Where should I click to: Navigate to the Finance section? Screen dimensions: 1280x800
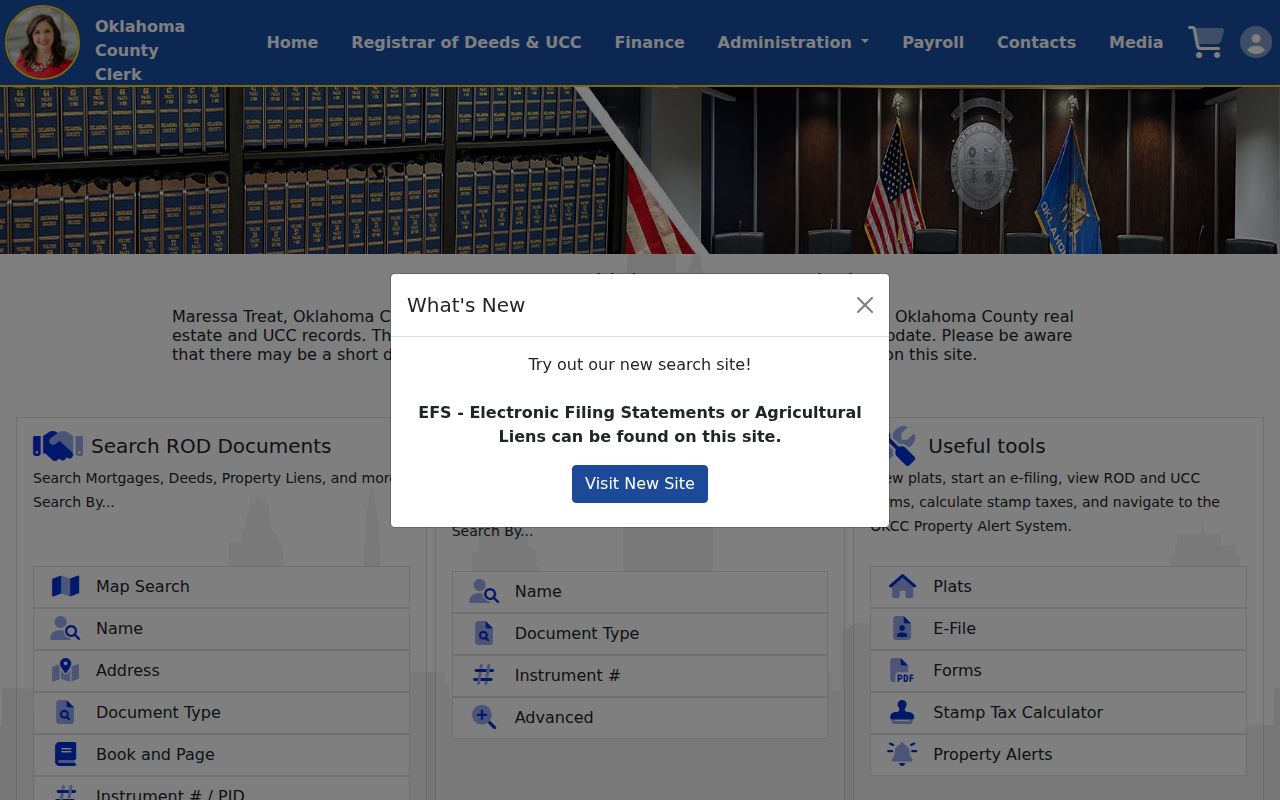[650, 42]
